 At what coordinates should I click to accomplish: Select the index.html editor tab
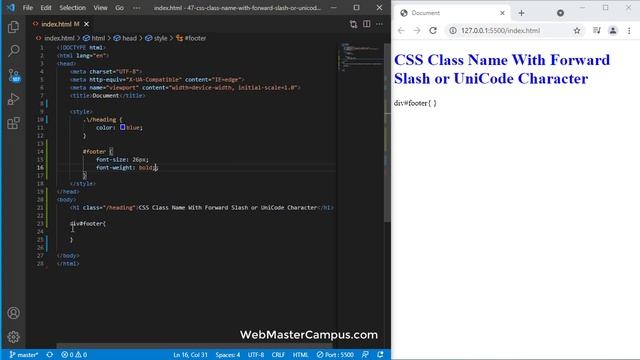[x=60, y=24]
